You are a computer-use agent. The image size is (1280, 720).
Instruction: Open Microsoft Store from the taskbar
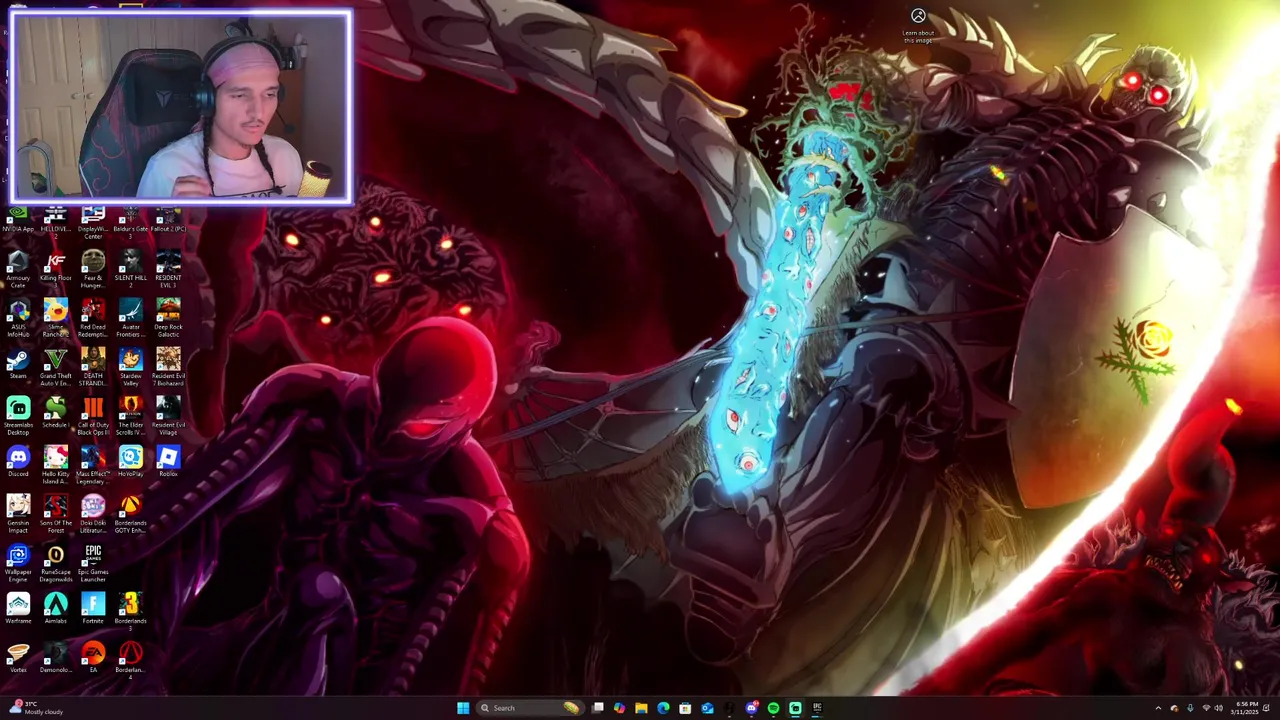click(685, 708)
